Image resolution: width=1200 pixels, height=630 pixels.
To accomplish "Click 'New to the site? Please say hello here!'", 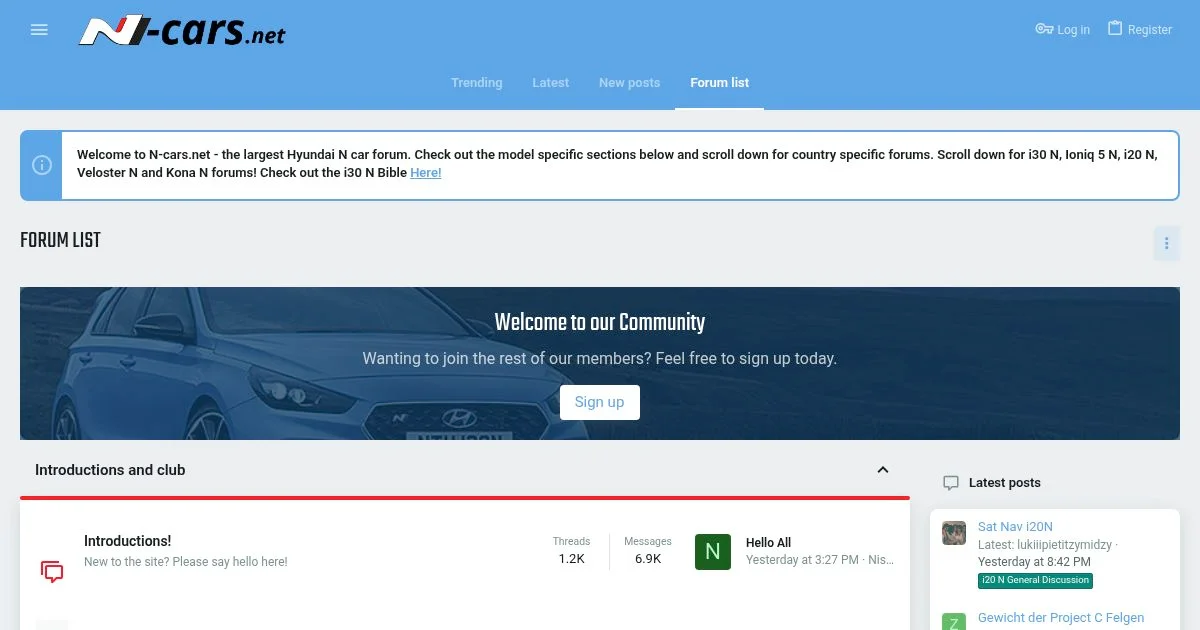I will [186, 562].
